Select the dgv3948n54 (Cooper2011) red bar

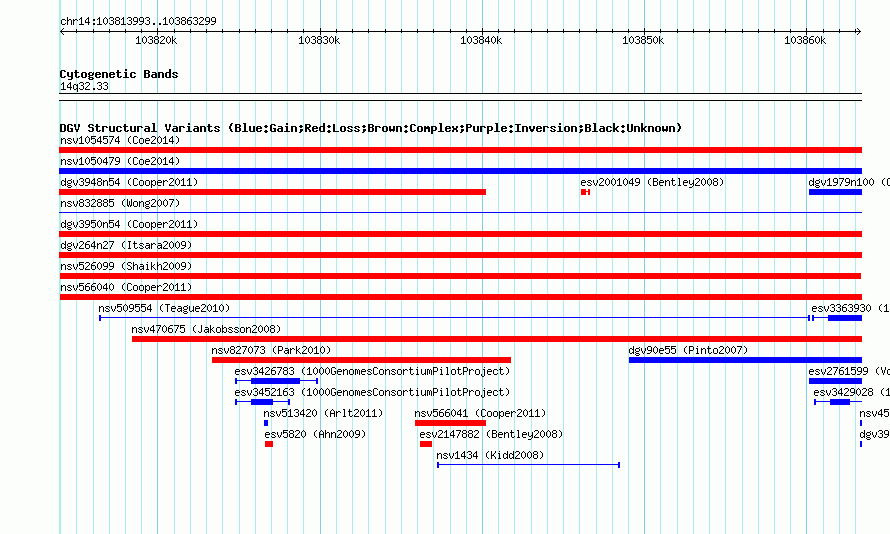[x=272, y=192]
